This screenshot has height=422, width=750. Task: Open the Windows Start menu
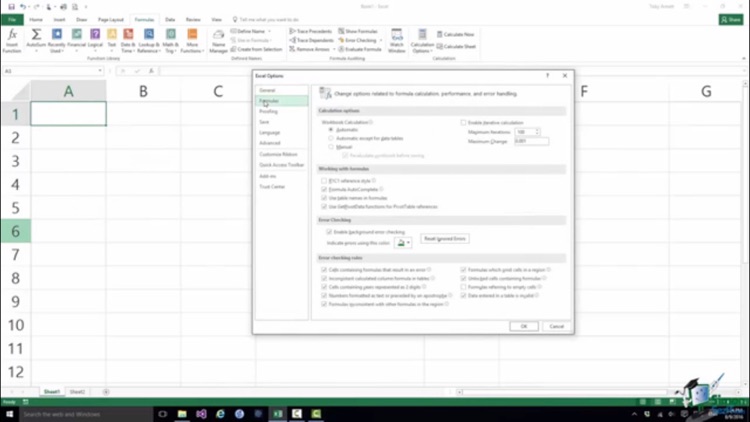[x=10, y=414]
